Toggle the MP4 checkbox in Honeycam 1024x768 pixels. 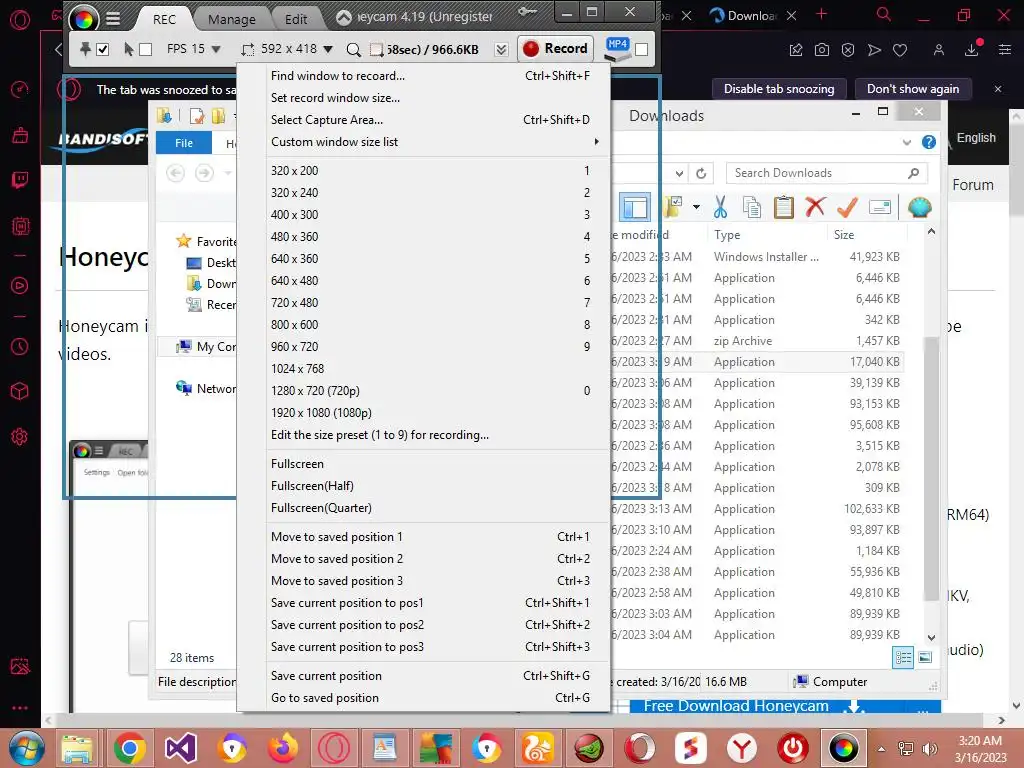click(641, 50)
